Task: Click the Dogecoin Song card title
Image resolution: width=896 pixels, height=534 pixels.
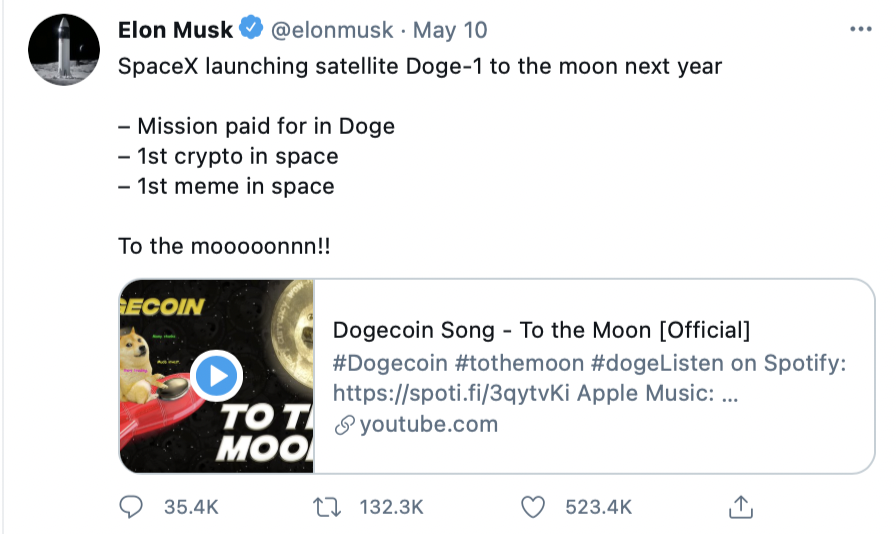Action: pos(541,330)
